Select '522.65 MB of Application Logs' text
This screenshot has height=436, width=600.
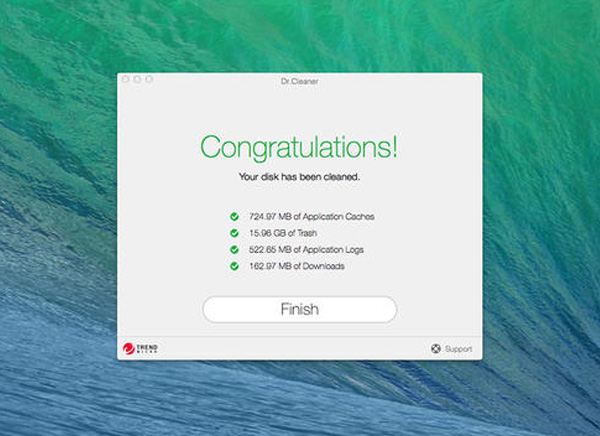pos(306,250)
